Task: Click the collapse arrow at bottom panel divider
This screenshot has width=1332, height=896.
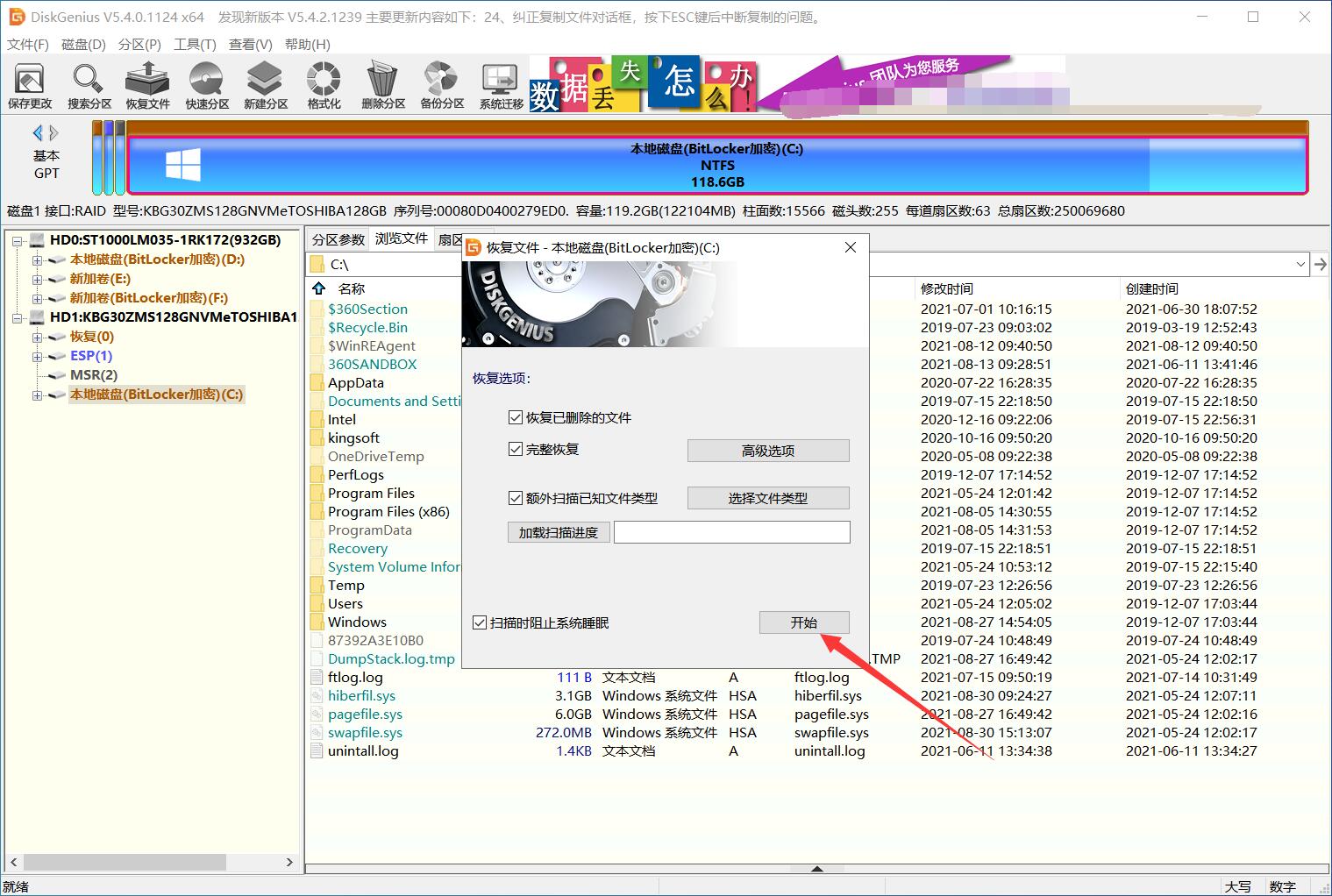Action: tap(816, 869)
